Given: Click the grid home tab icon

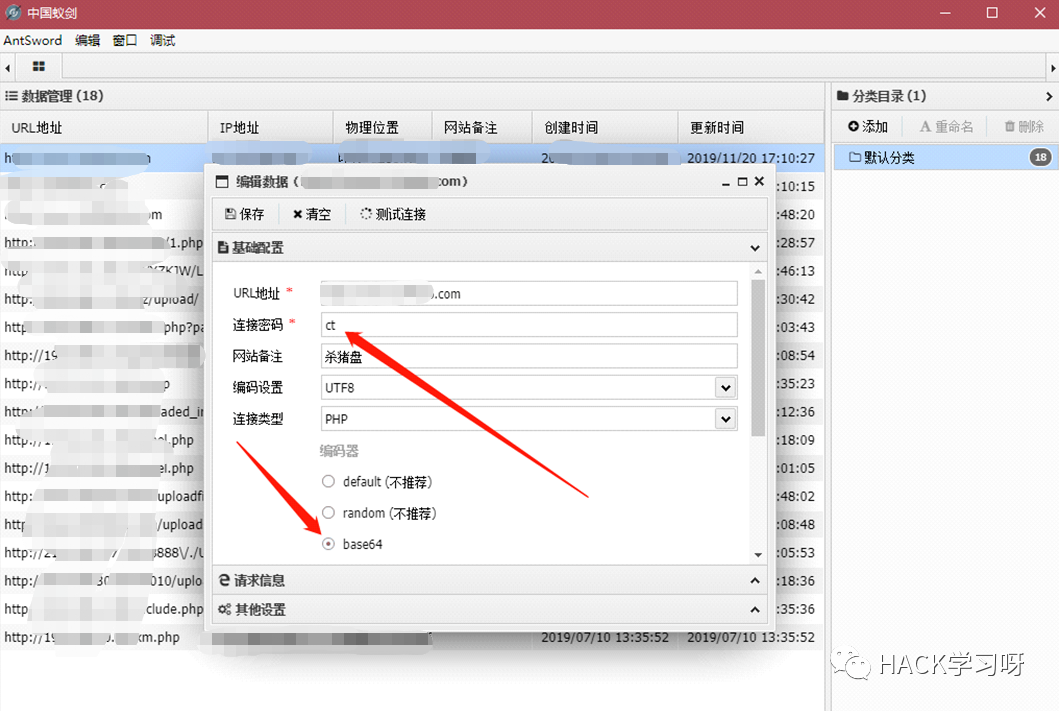Looking at the screenshot, I should [38, 66].
